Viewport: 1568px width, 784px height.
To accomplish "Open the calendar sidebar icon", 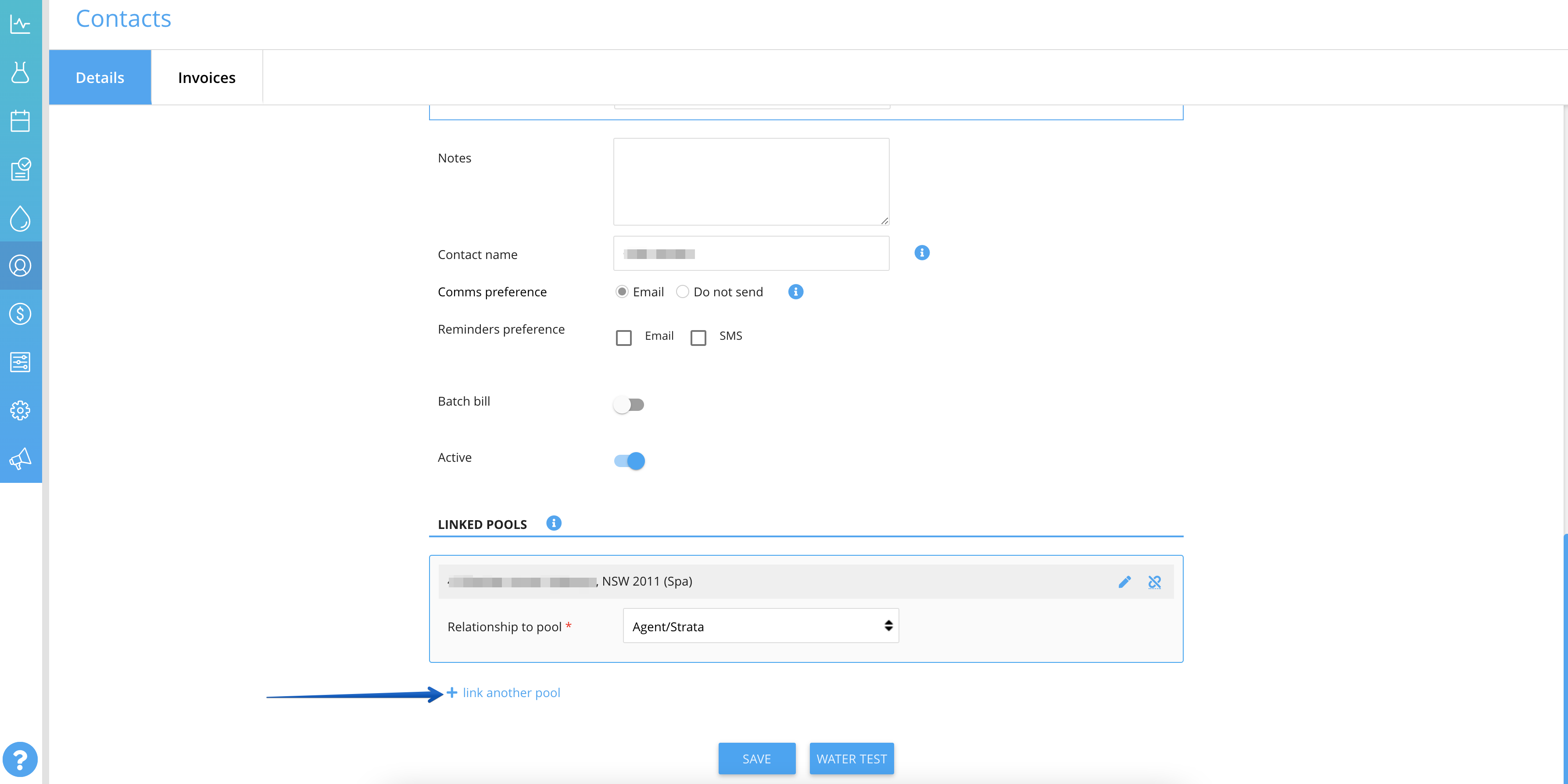I will [x=20, y=121].
